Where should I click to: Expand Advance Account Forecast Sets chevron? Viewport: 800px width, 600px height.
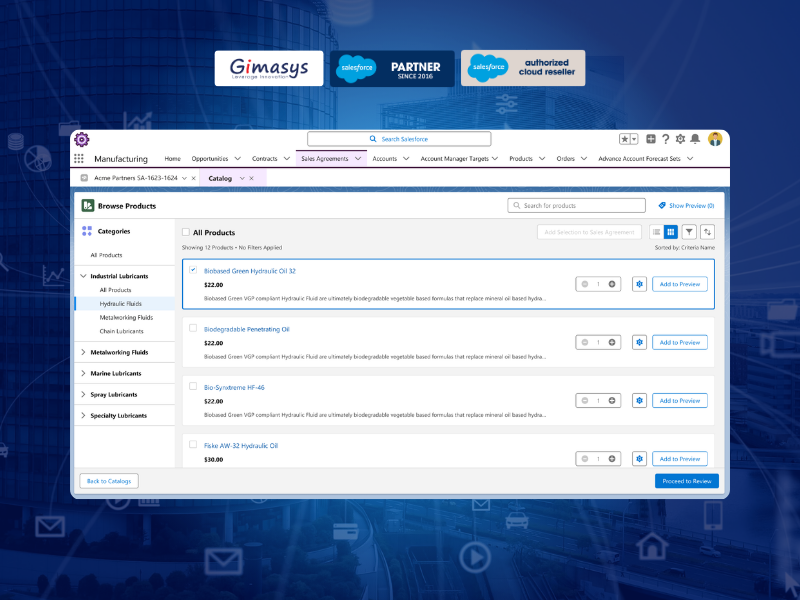point(690,159)
